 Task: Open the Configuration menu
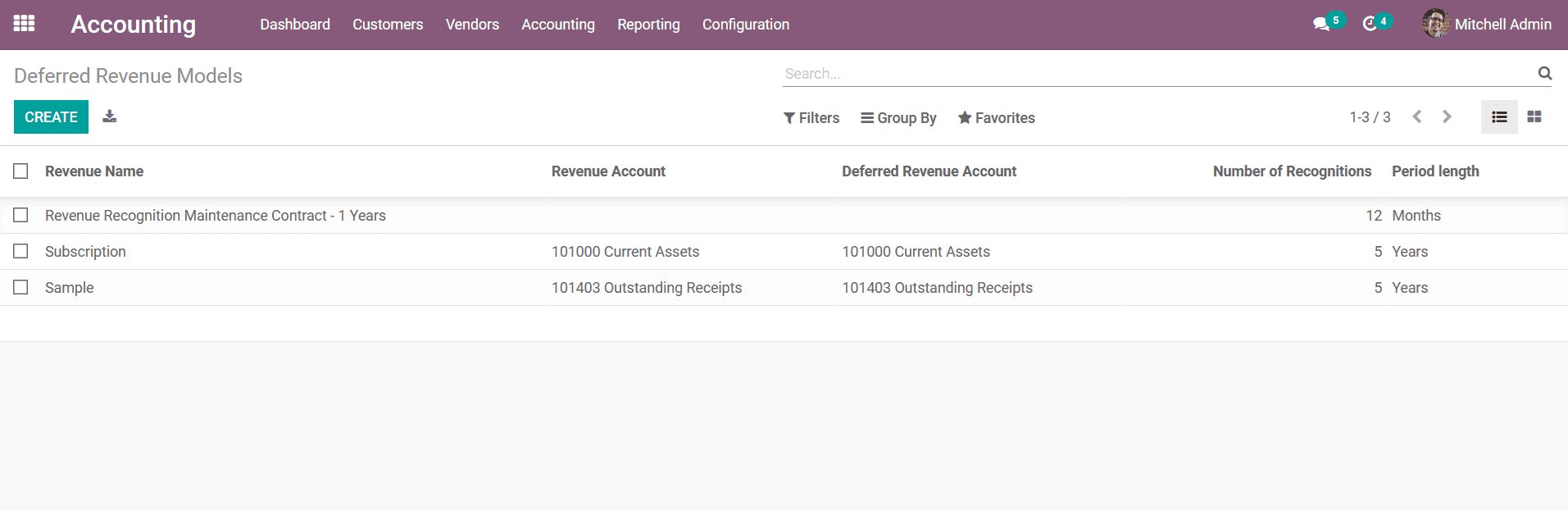pyautogui.click(x=746, y=25)
